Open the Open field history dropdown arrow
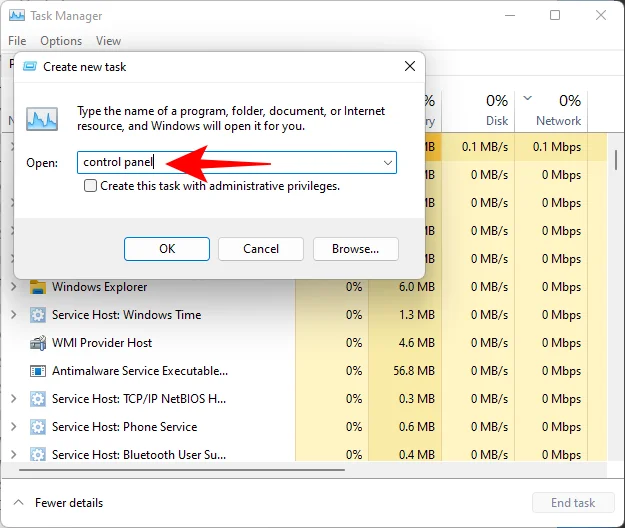Viewport: 625px width, 528px height. pos(387,163)
